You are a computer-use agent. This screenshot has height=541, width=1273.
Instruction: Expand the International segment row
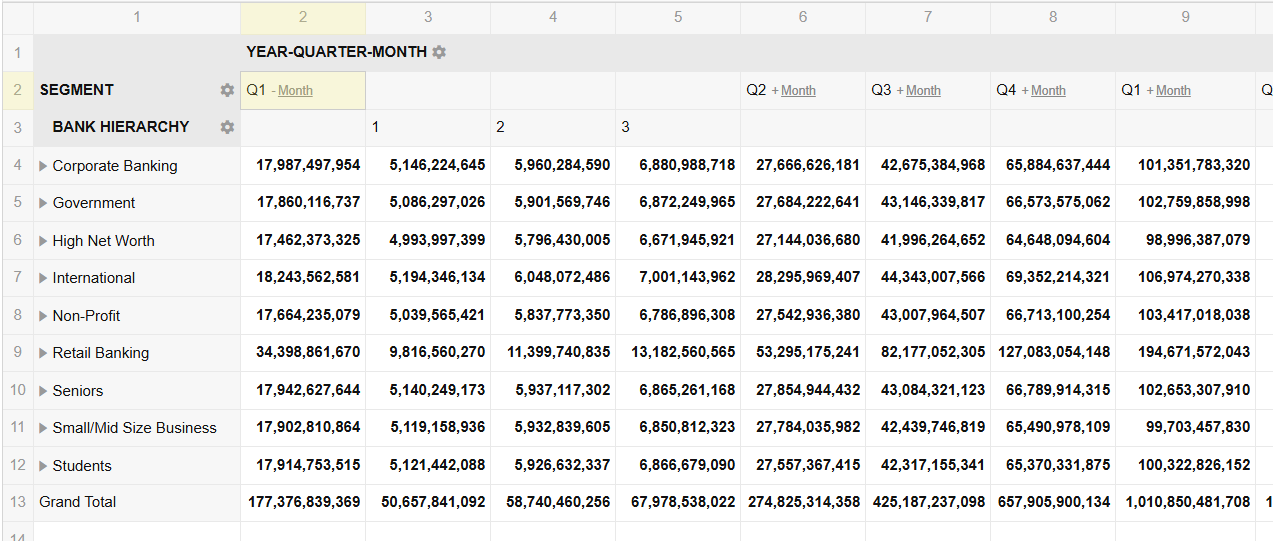[43, 278]
